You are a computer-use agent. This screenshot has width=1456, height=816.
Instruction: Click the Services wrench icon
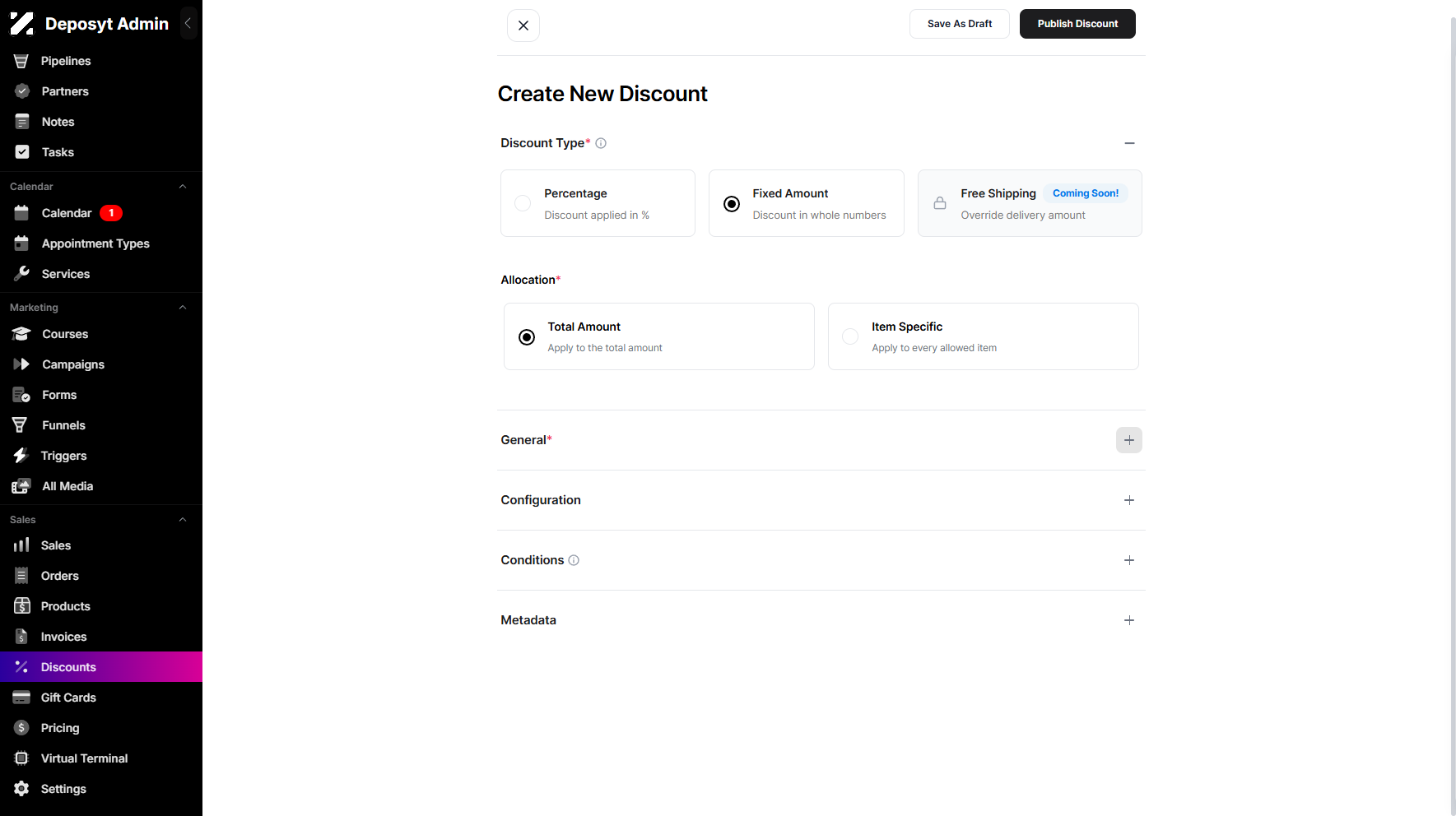pyautogui.click(x=22, y=274)
